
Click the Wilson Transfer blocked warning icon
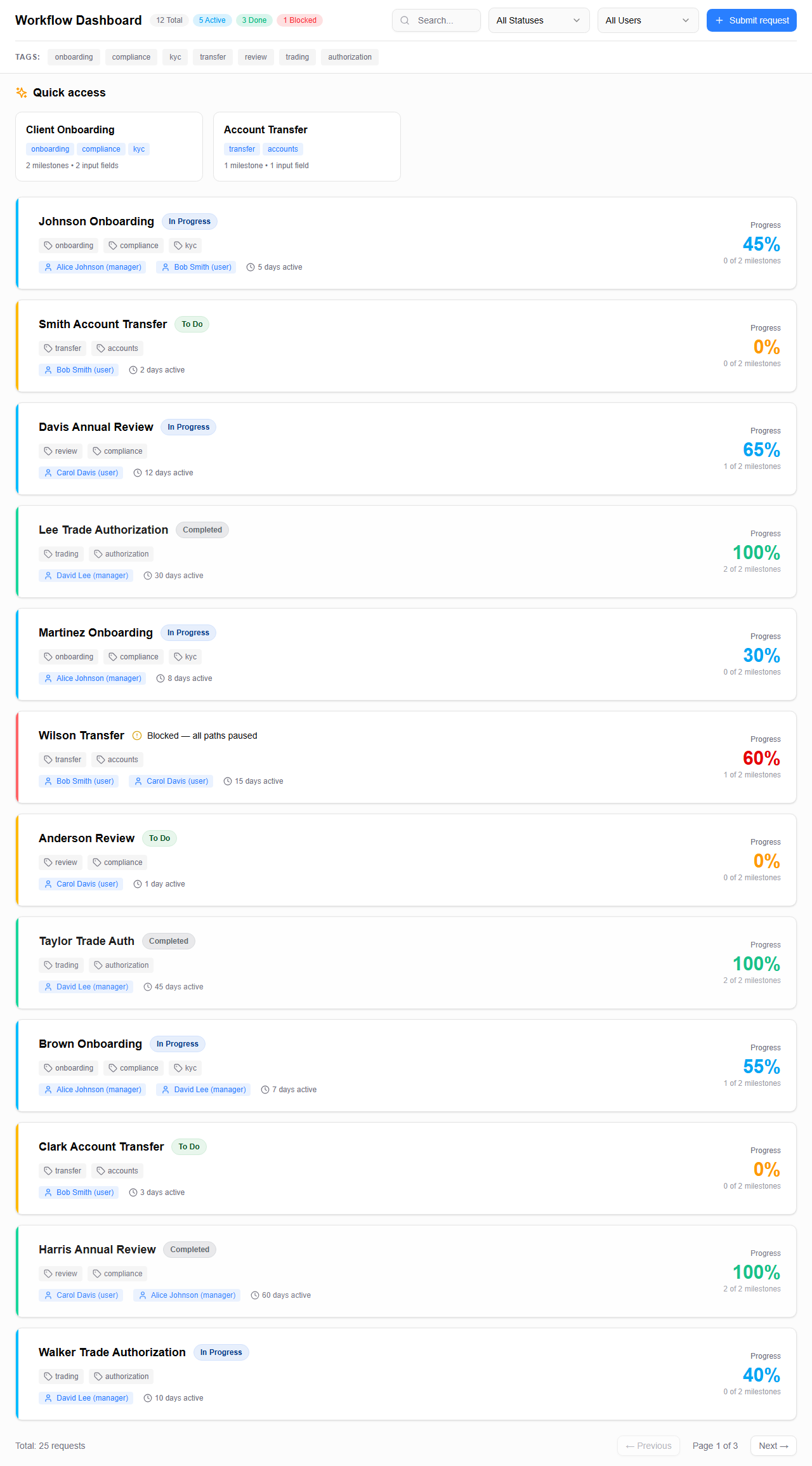click(x=137, y=736)
